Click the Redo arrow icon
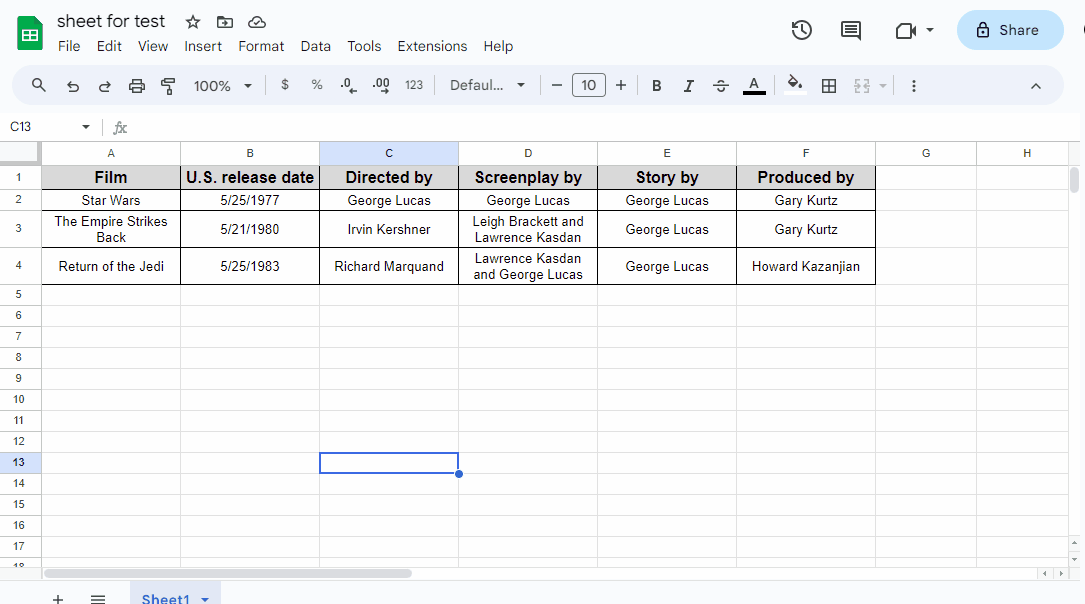 pos(104,86)
